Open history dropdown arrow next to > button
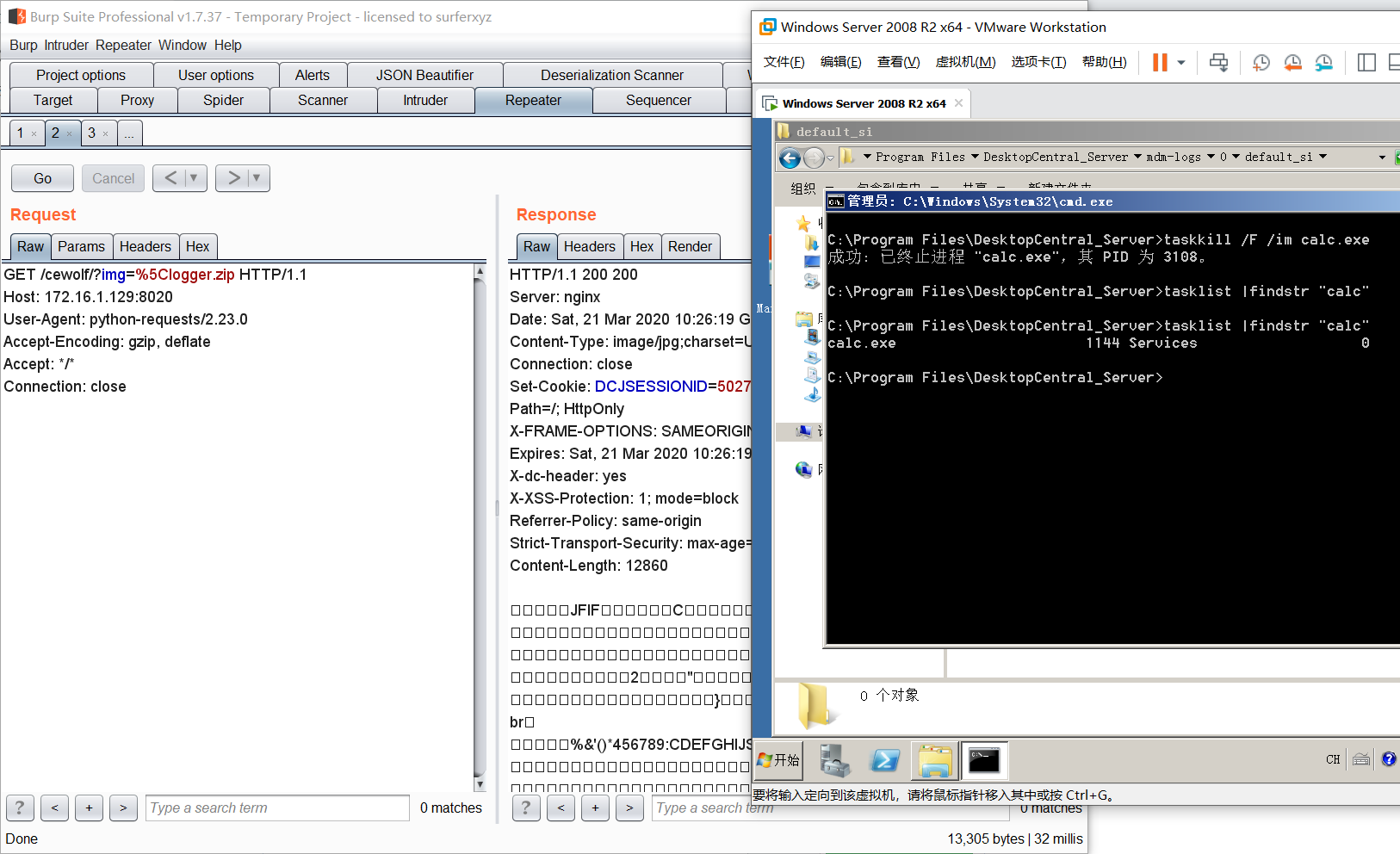This screenshot has width=1400, height=854. 256,178
